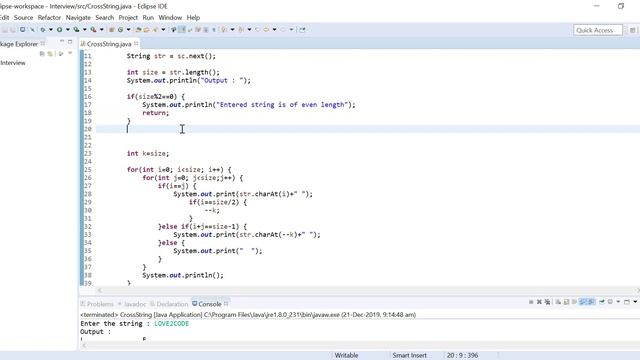Viewport: 640px width, 360px height.
Task: Select Interview project in Package Explorer
Action: [x=13, y=63]
